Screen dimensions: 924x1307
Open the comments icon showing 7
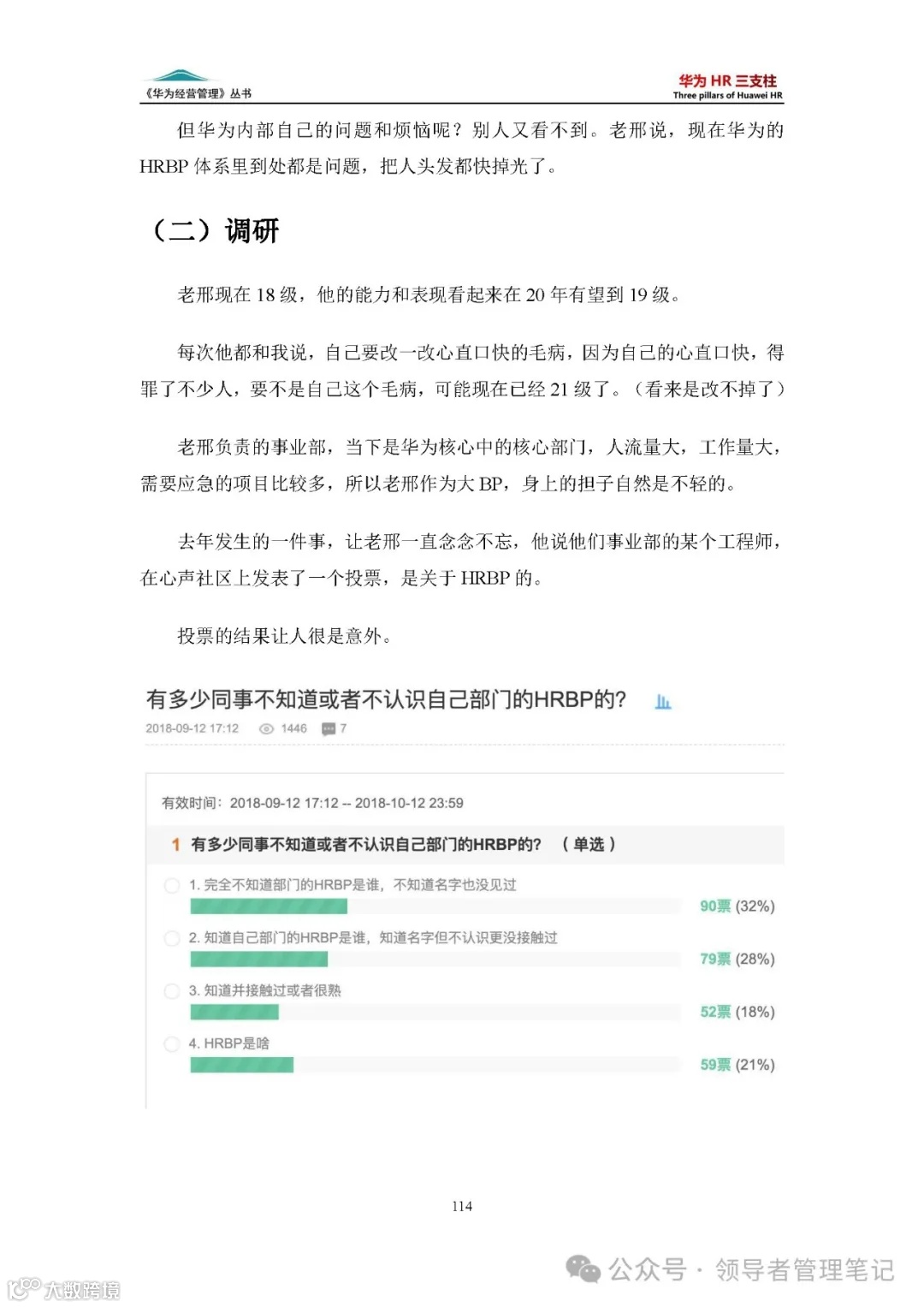(x=328, y=728)
